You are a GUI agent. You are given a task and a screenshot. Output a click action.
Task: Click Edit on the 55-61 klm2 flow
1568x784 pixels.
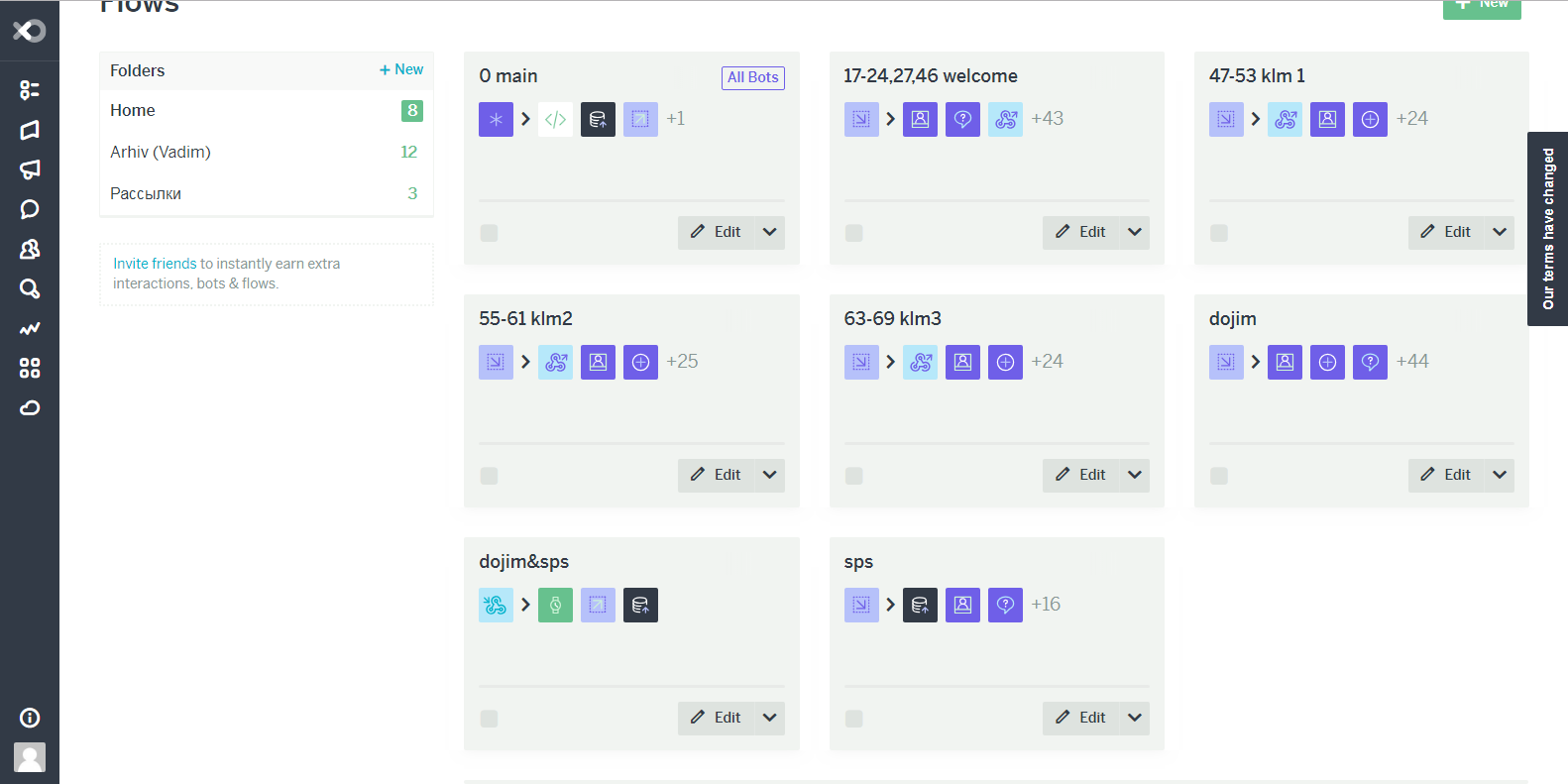click(717, 475)
